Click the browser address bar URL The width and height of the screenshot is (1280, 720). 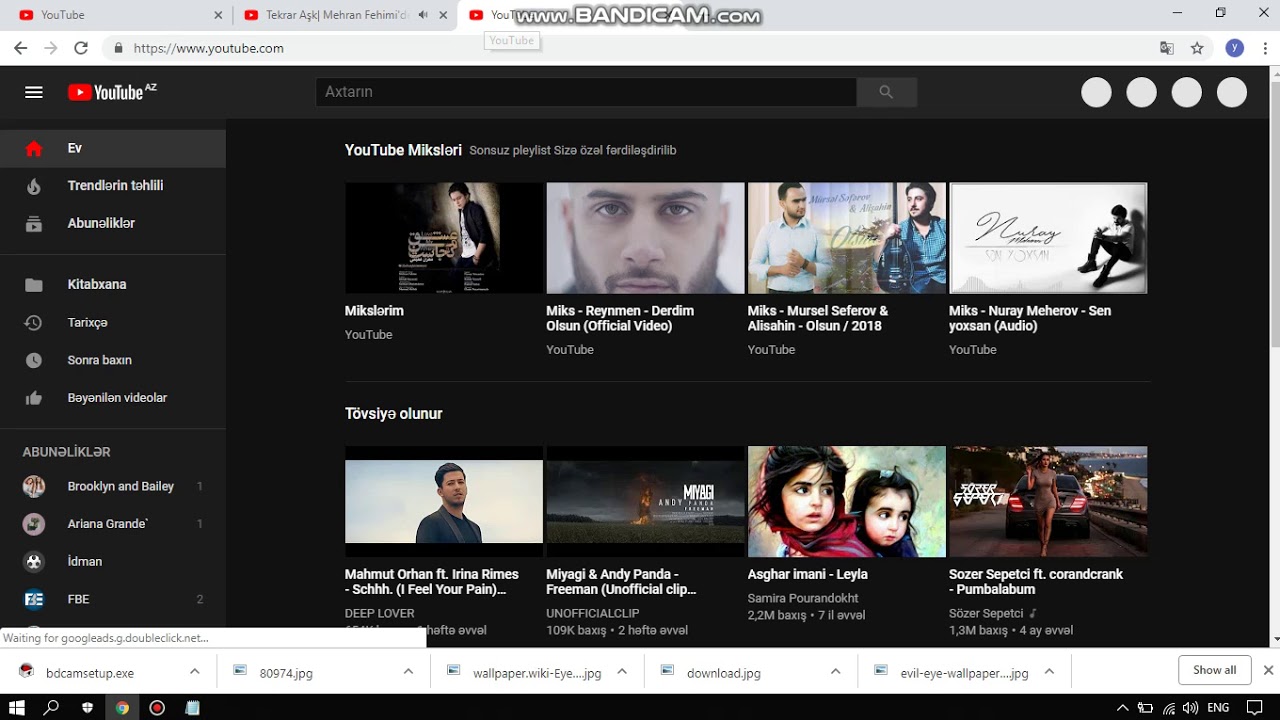[x=209, y=48]
